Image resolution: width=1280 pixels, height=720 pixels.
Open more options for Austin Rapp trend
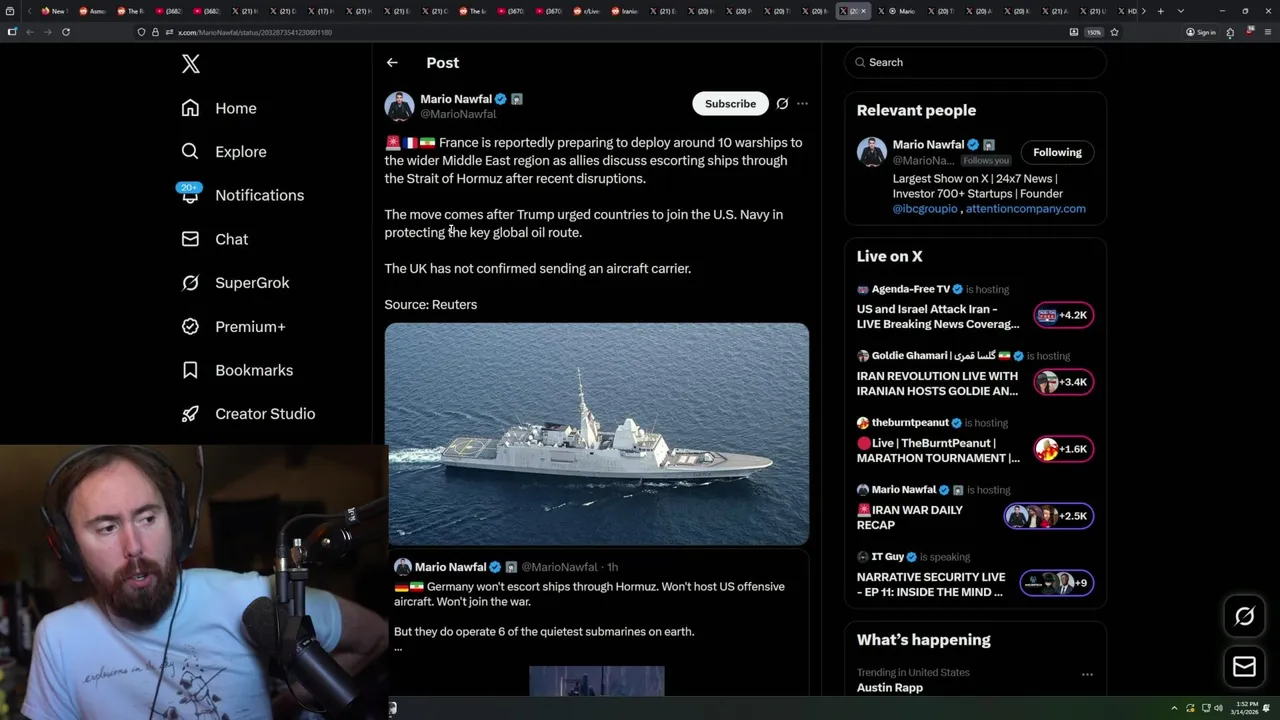(x=1086, y=674)
